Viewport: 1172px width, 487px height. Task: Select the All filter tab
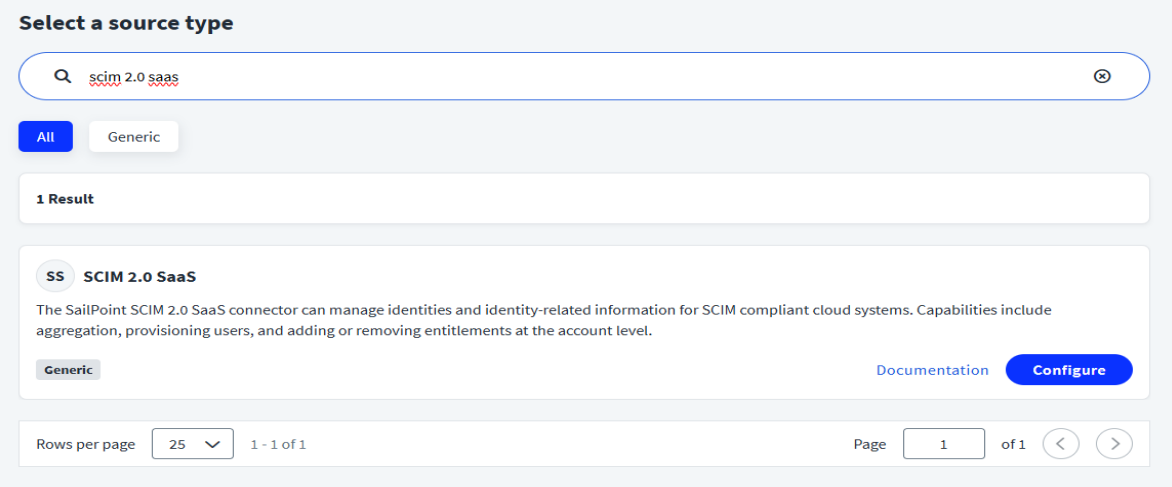point(45,137)
